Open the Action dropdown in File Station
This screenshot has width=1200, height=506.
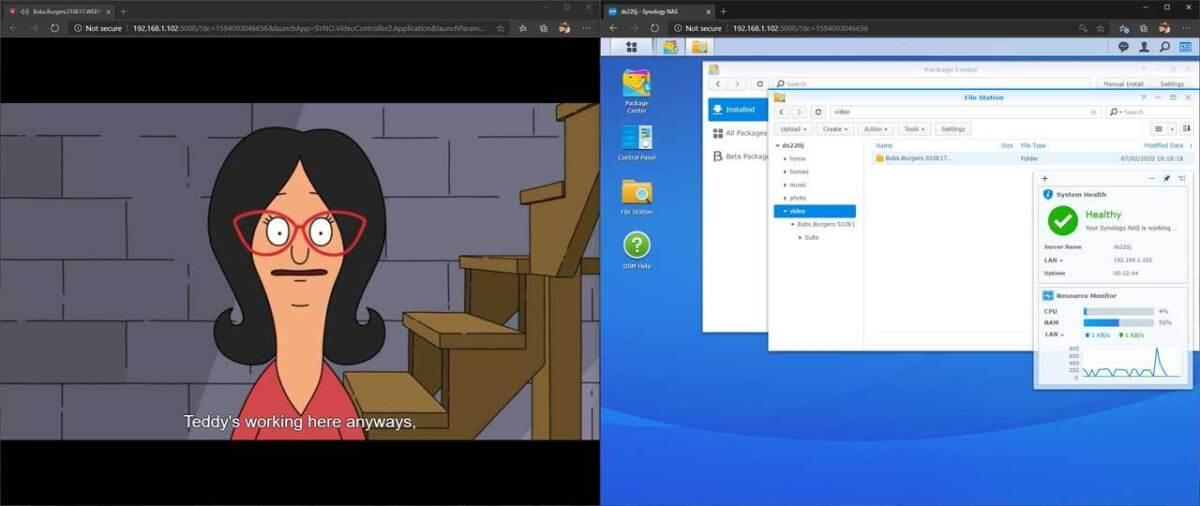pos(875,129)
